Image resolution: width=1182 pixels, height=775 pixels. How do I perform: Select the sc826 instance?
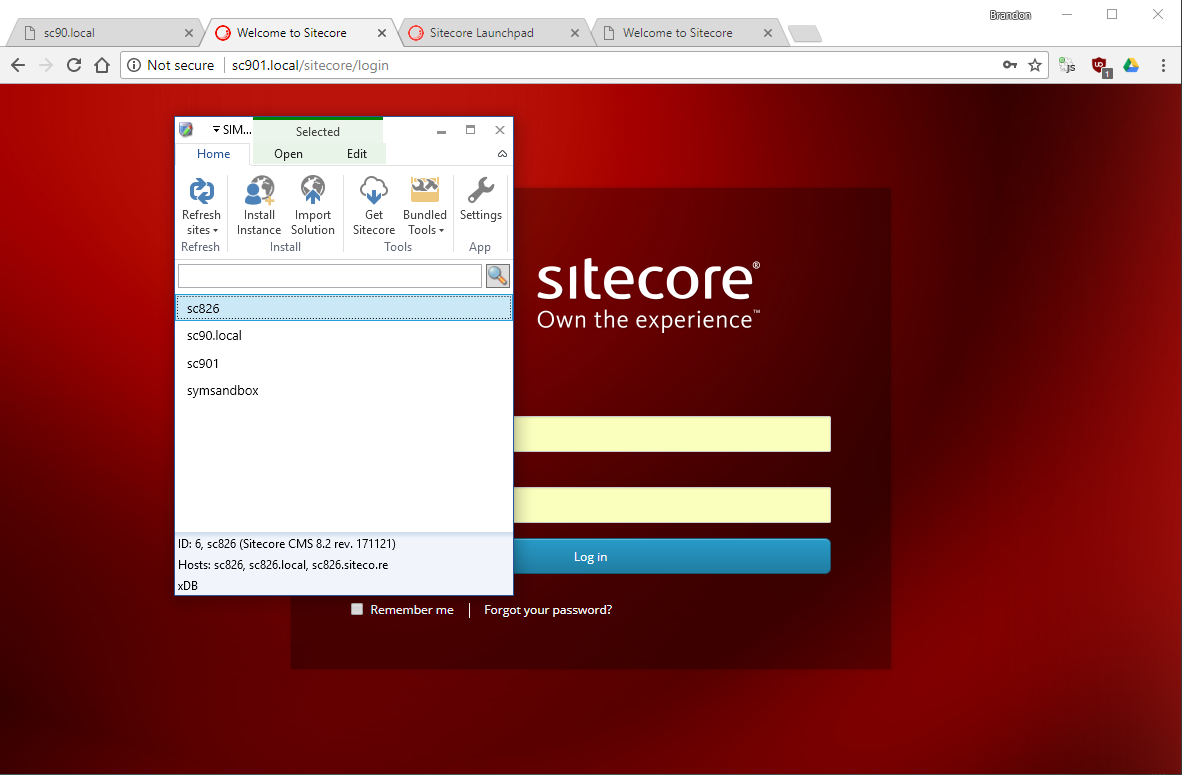pyautogui.click(x=344, y=308)
